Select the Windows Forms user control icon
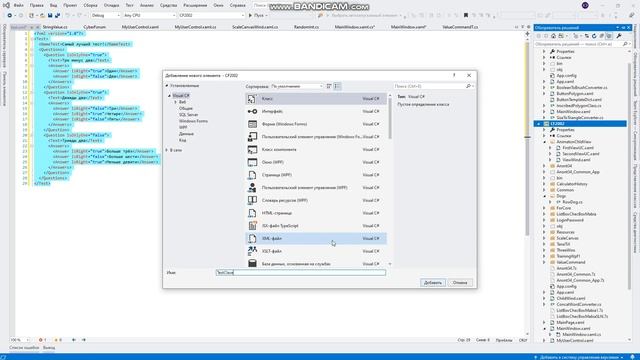The image size is (640, 360). tap(252, 137)
